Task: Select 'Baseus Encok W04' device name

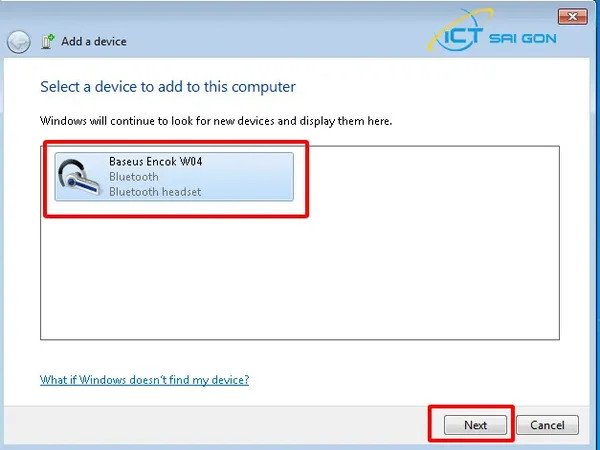Action: 155,161
